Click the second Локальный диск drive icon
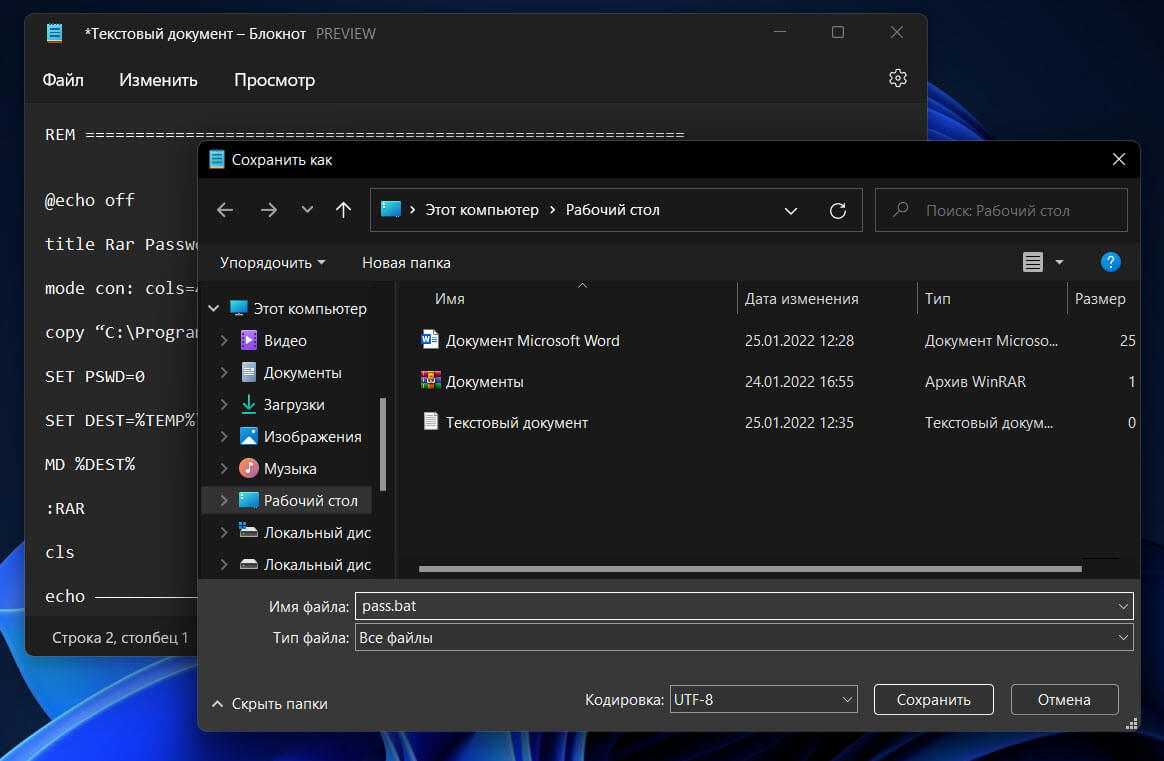Screen dimensions: 1164x761 pos(249,564)
